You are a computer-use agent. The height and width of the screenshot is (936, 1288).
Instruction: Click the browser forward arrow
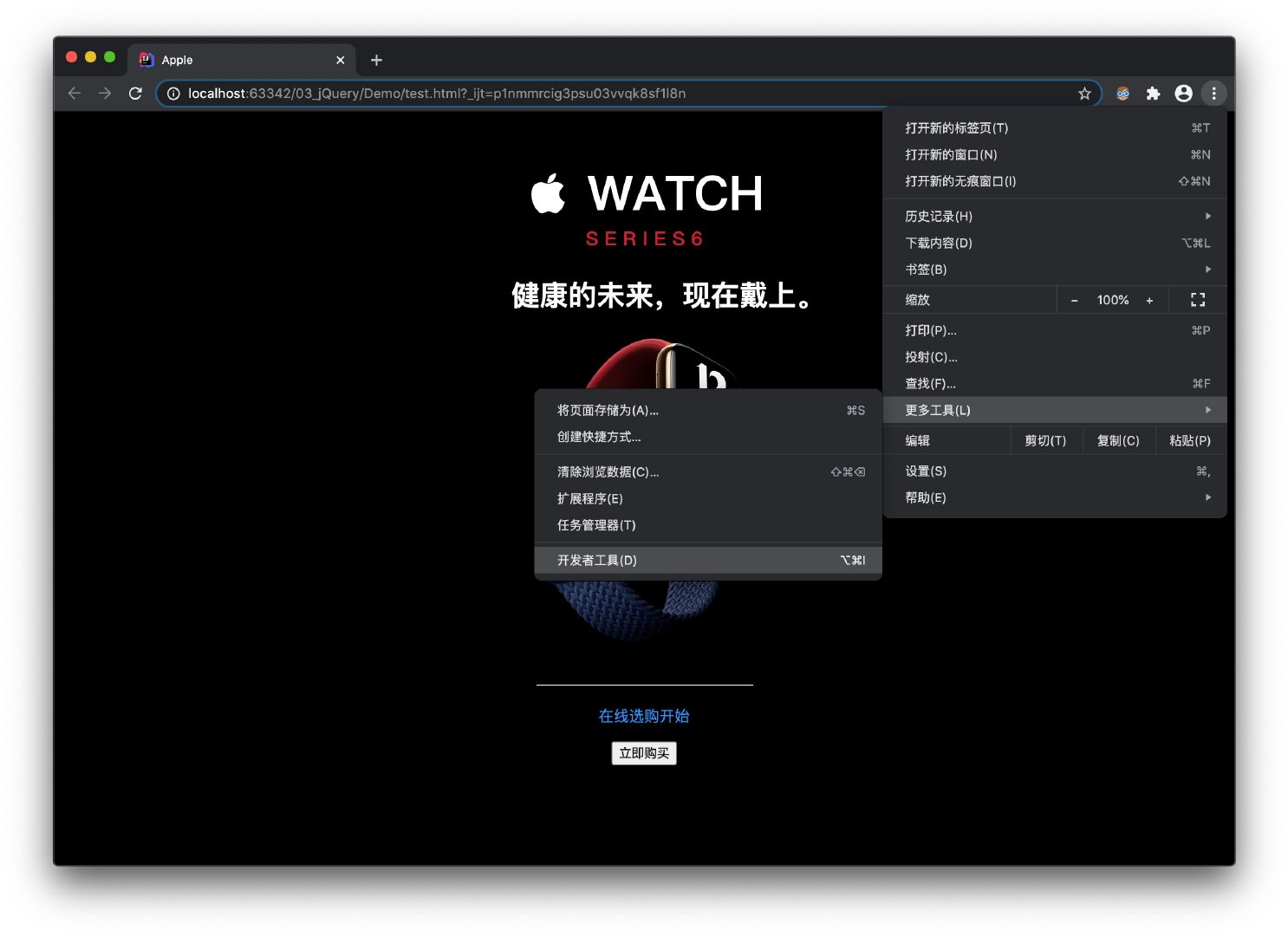105,94
